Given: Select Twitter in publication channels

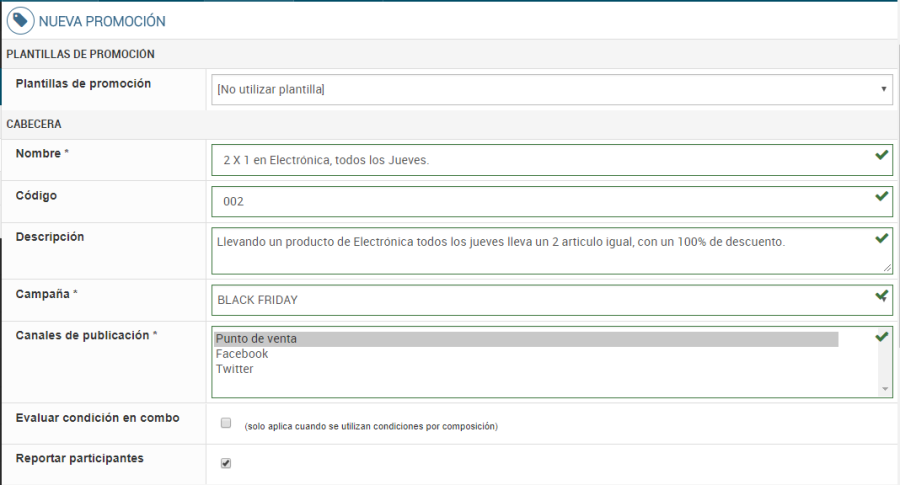Looking at the screenshot, I should (234, 369).
